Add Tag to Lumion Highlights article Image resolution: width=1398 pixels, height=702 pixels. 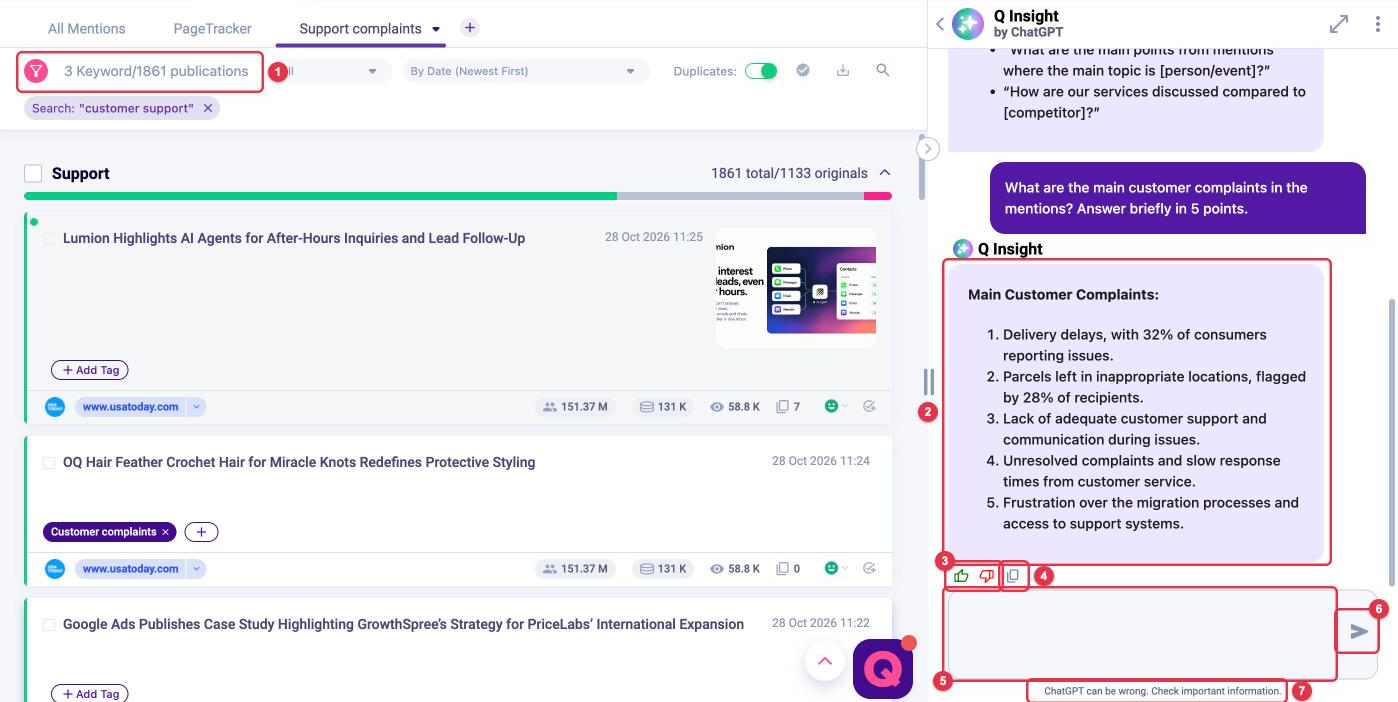[x=90, y=370]
